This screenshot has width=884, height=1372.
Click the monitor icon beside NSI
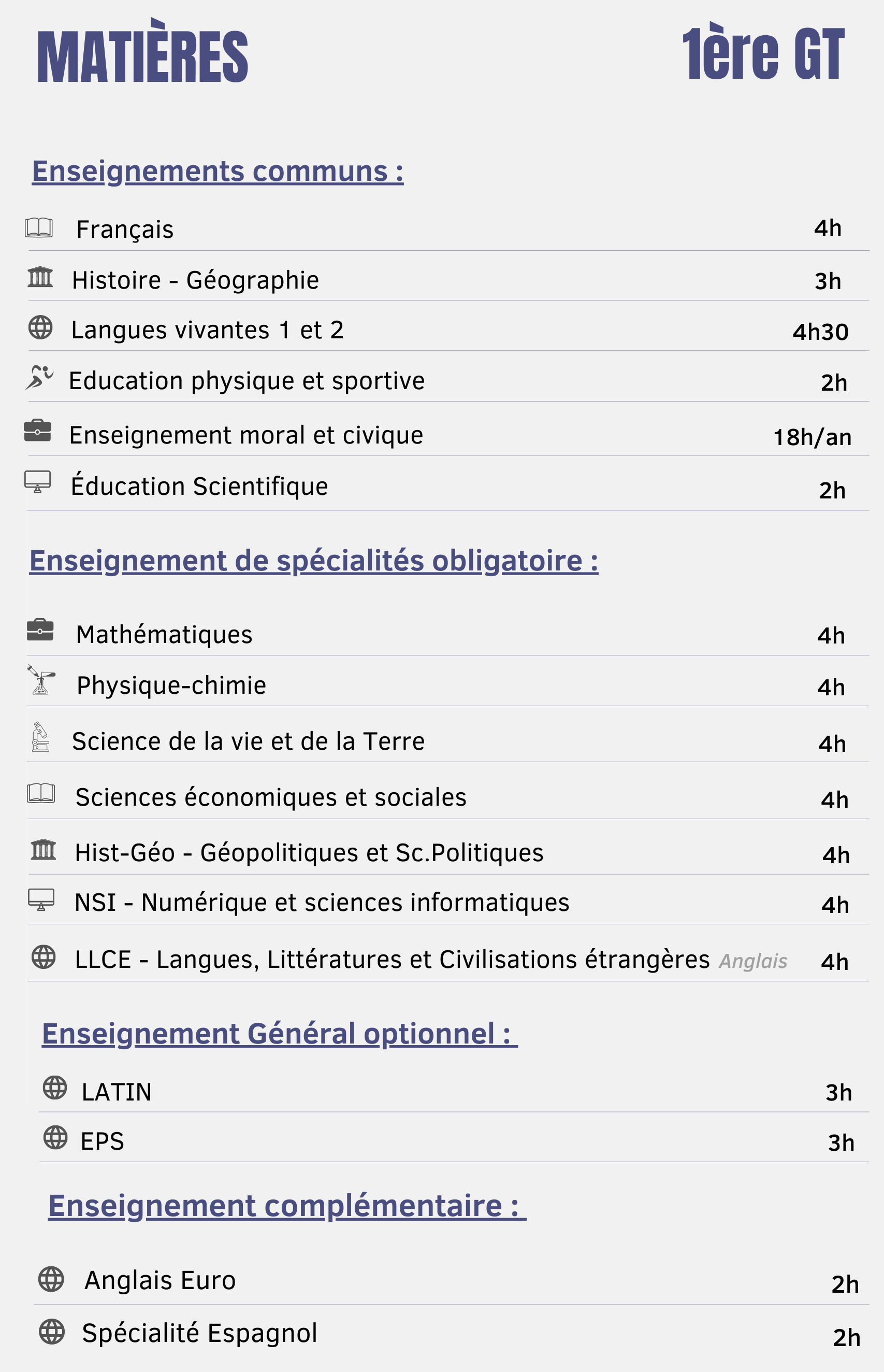pyautogui.click(x=41, y=899)
